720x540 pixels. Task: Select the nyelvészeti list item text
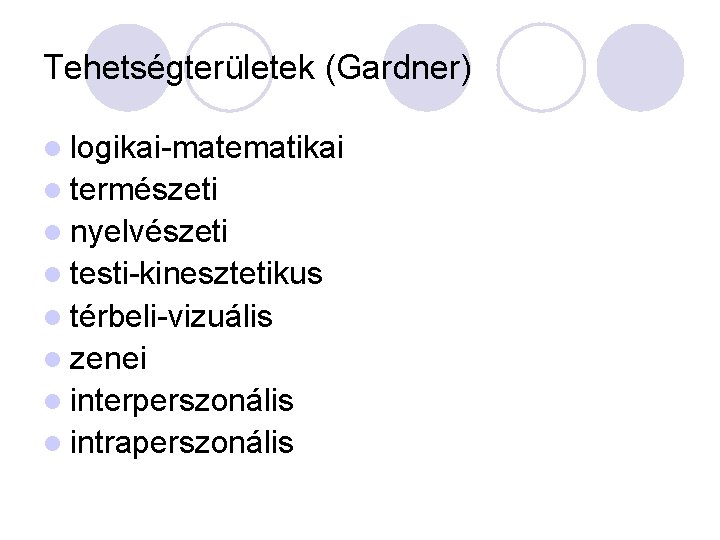click(149, 233)
